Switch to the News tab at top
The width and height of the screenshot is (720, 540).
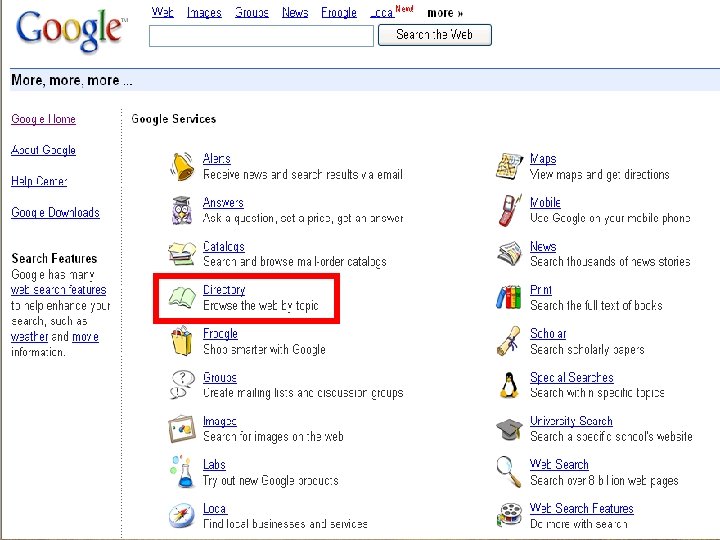click(295, 12)
